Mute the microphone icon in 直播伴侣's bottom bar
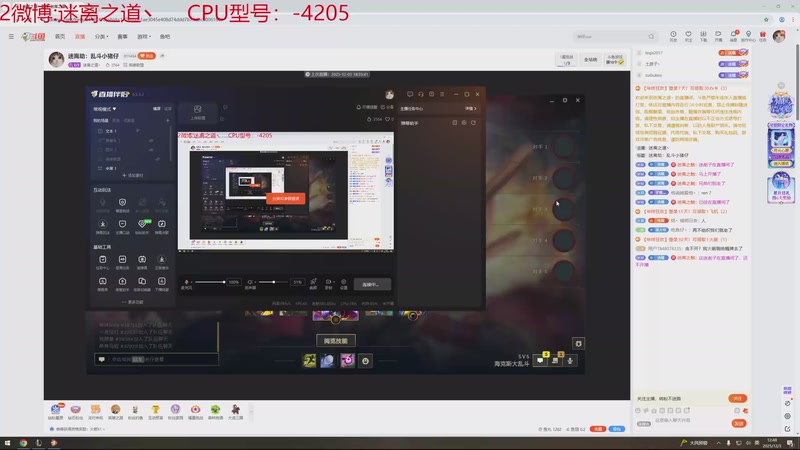The width and height of the screenshot is (800, 450). [x=187, y=284]
